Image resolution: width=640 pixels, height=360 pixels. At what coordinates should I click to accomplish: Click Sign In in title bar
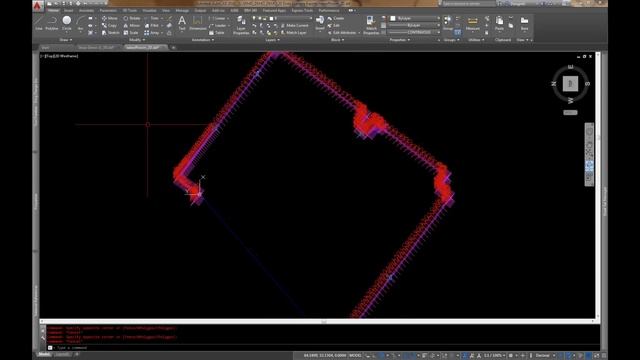point(518,4)
